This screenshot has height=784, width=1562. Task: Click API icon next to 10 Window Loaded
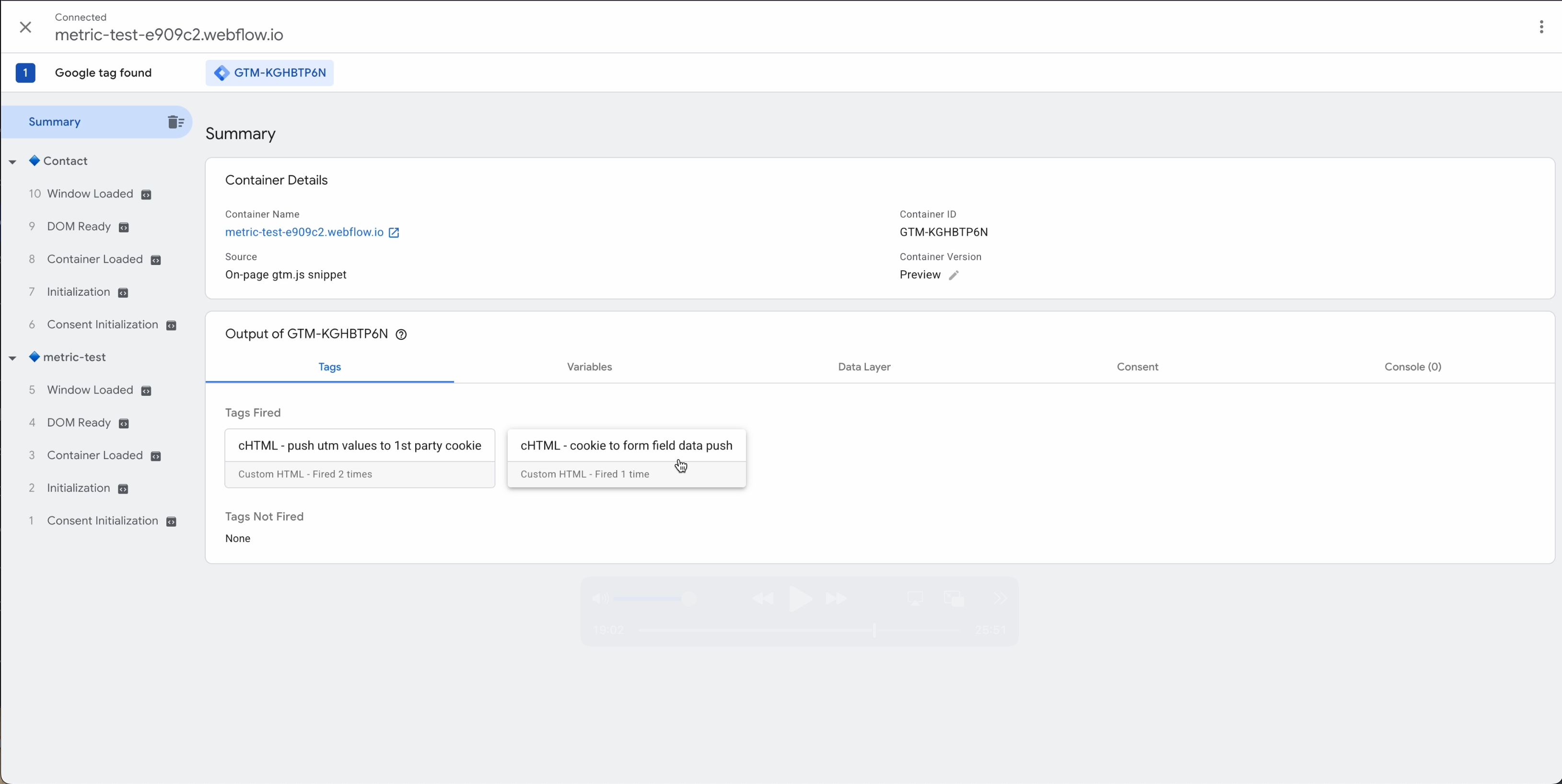click(146, 195)
